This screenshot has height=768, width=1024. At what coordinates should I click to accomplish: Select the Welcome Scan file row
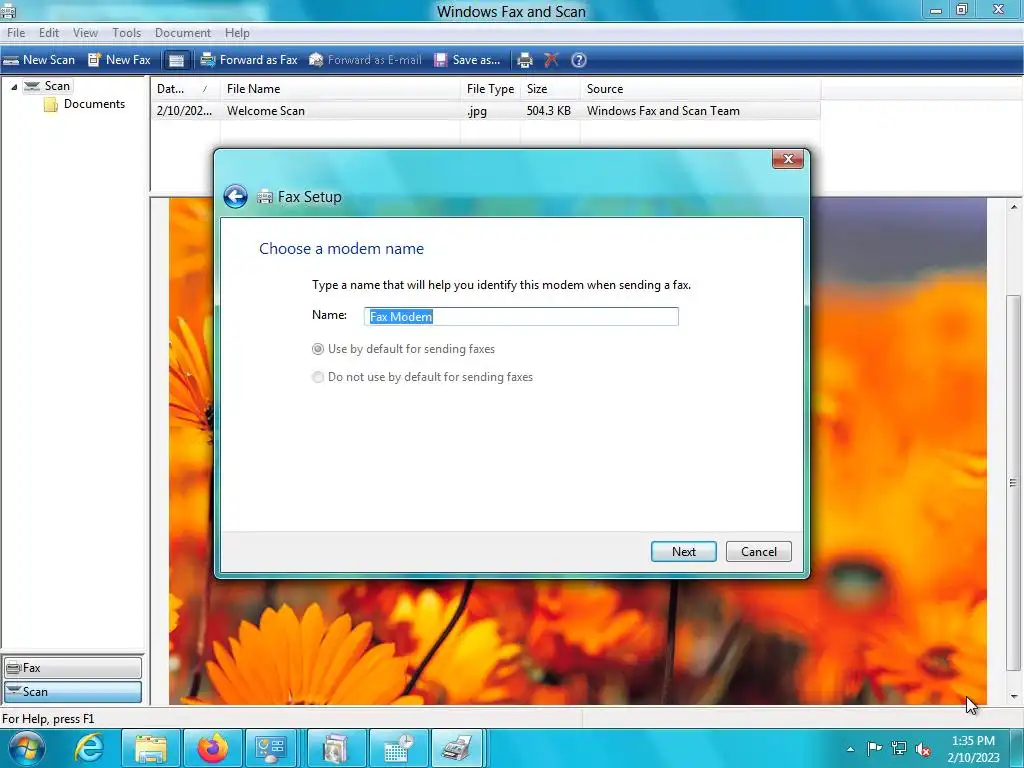pos(486,111)
